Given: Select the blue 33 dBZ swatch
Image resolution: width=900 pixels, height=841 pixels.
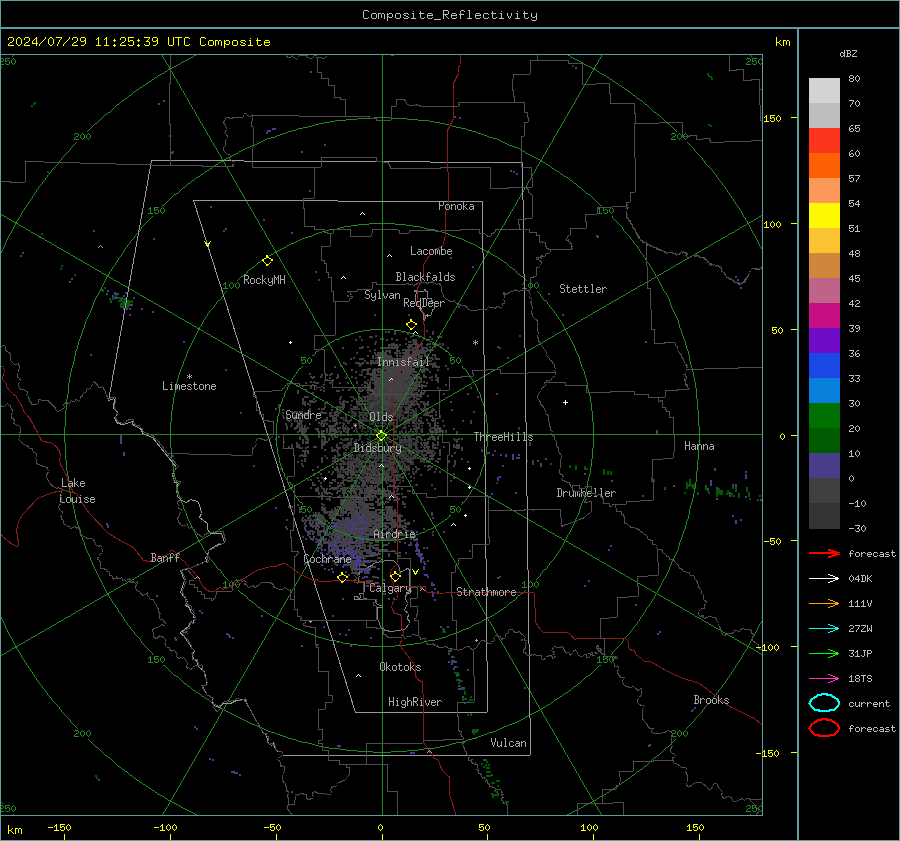Looking at the screenshot, I should click(x=824, y=365).
